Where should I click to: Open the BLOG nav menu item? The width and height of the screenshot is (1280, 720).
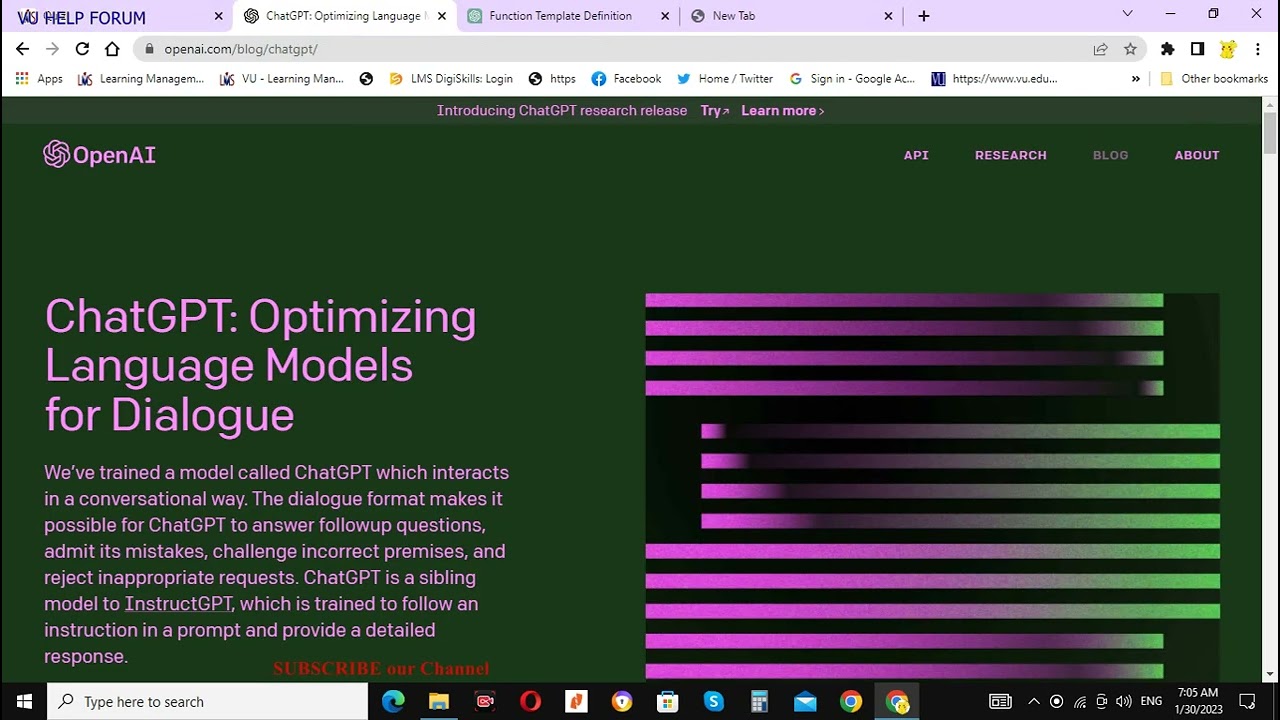(x=1110, y=155)
